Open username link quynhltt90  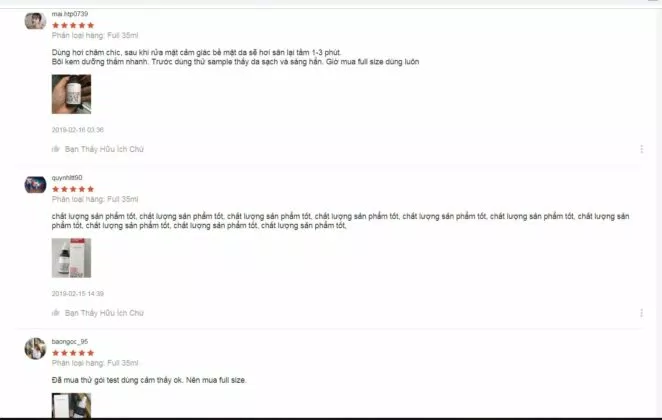(67, 178)
